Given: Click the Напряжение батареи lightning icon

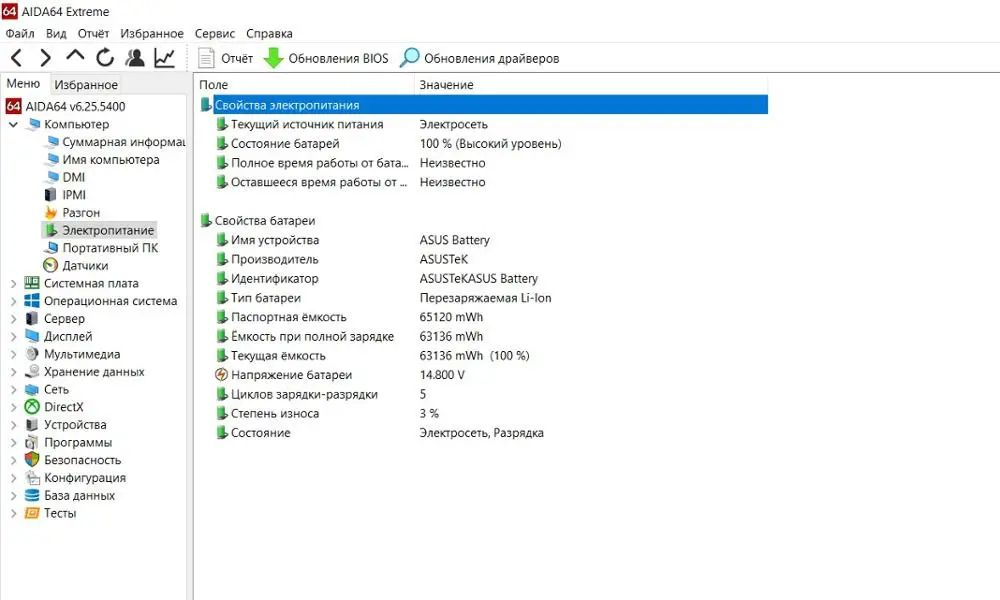Looking at the screenshot, I should 221,374.
